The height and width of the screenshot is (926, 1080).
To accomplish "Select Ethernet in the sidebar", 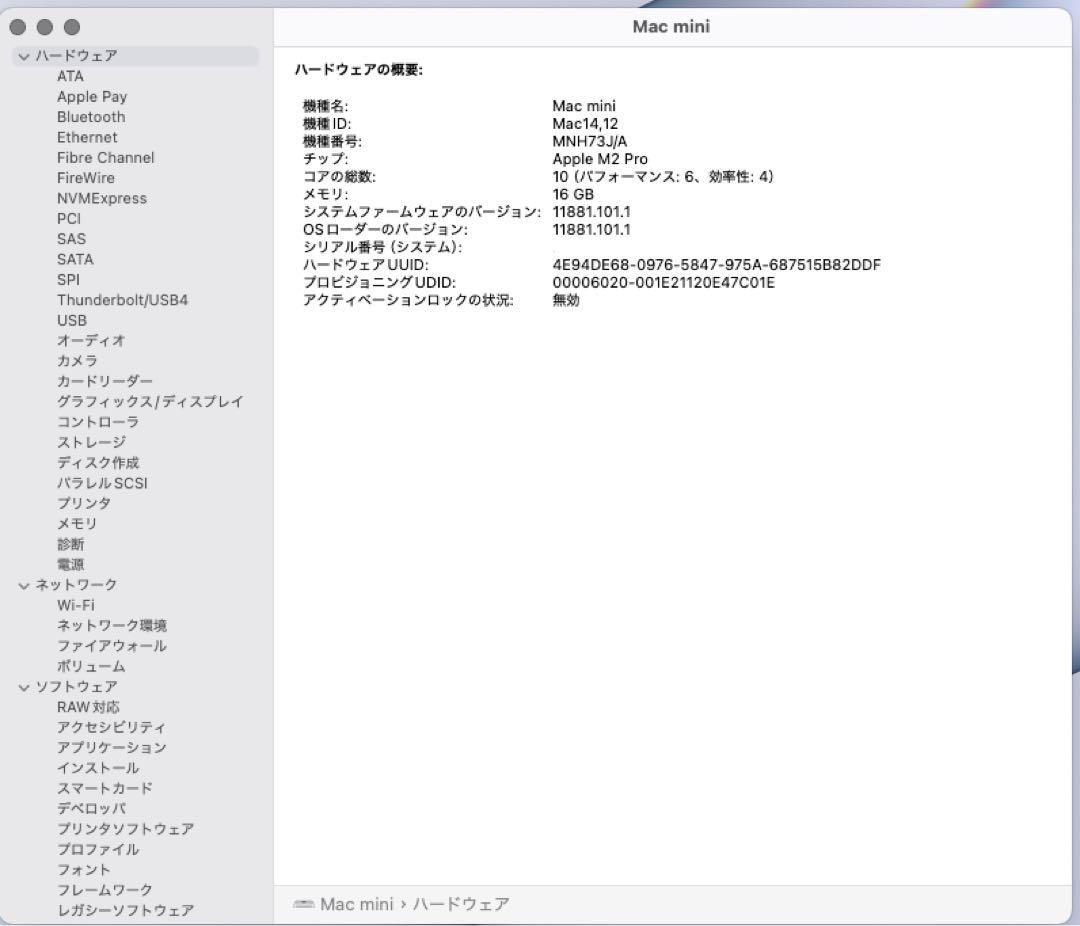I will 87,137.
